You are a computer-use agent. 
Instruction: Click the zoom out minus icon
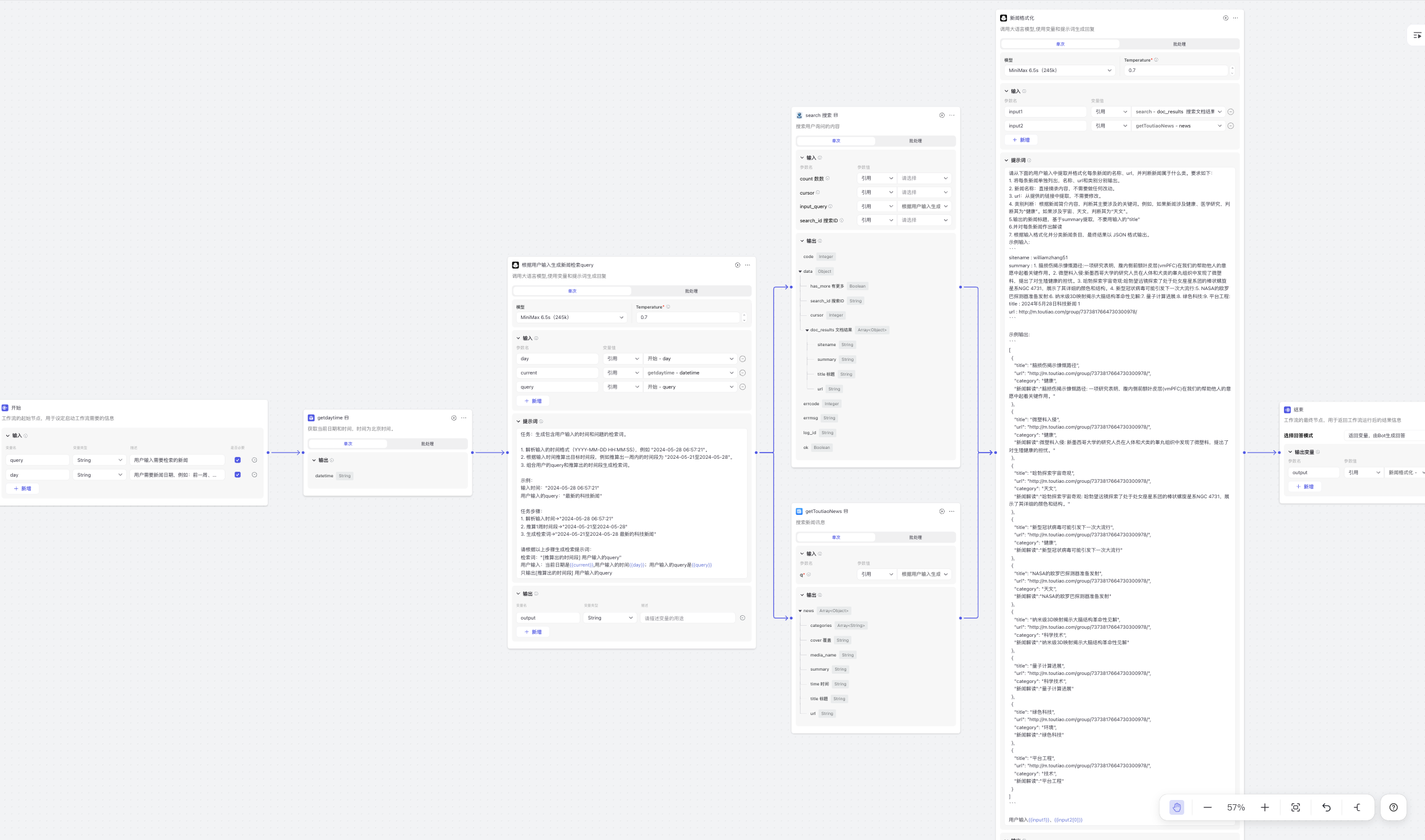(x=1207, y=807)
